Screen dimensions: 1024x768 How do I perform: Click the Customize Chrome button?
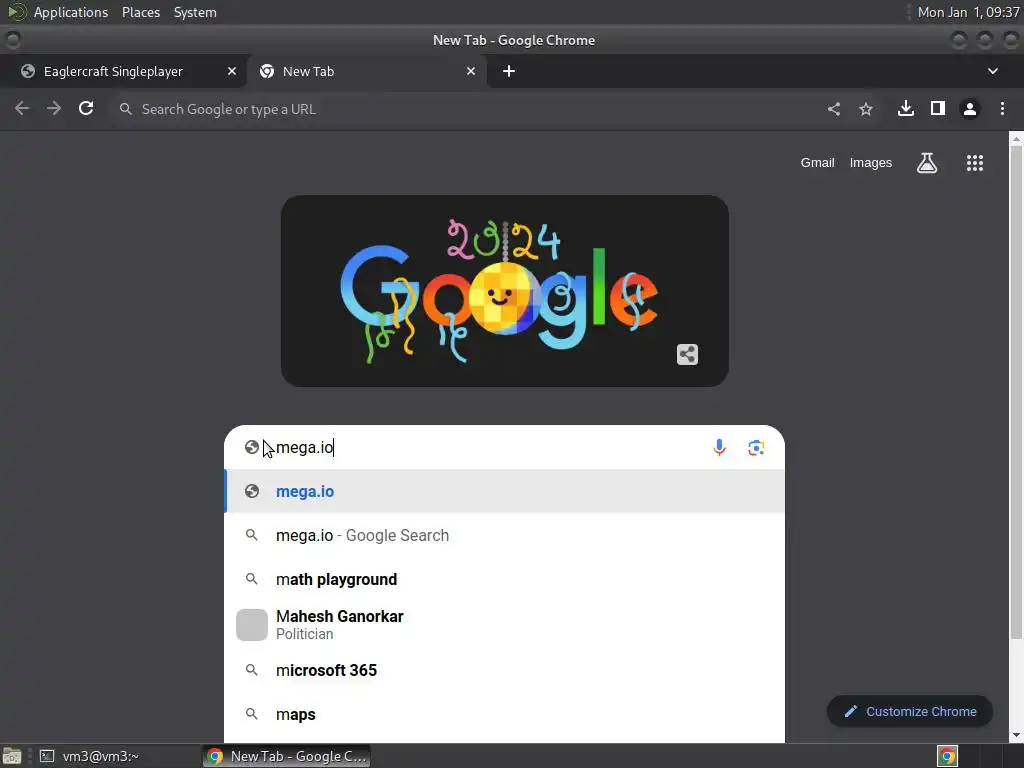[x=910, y=712]
